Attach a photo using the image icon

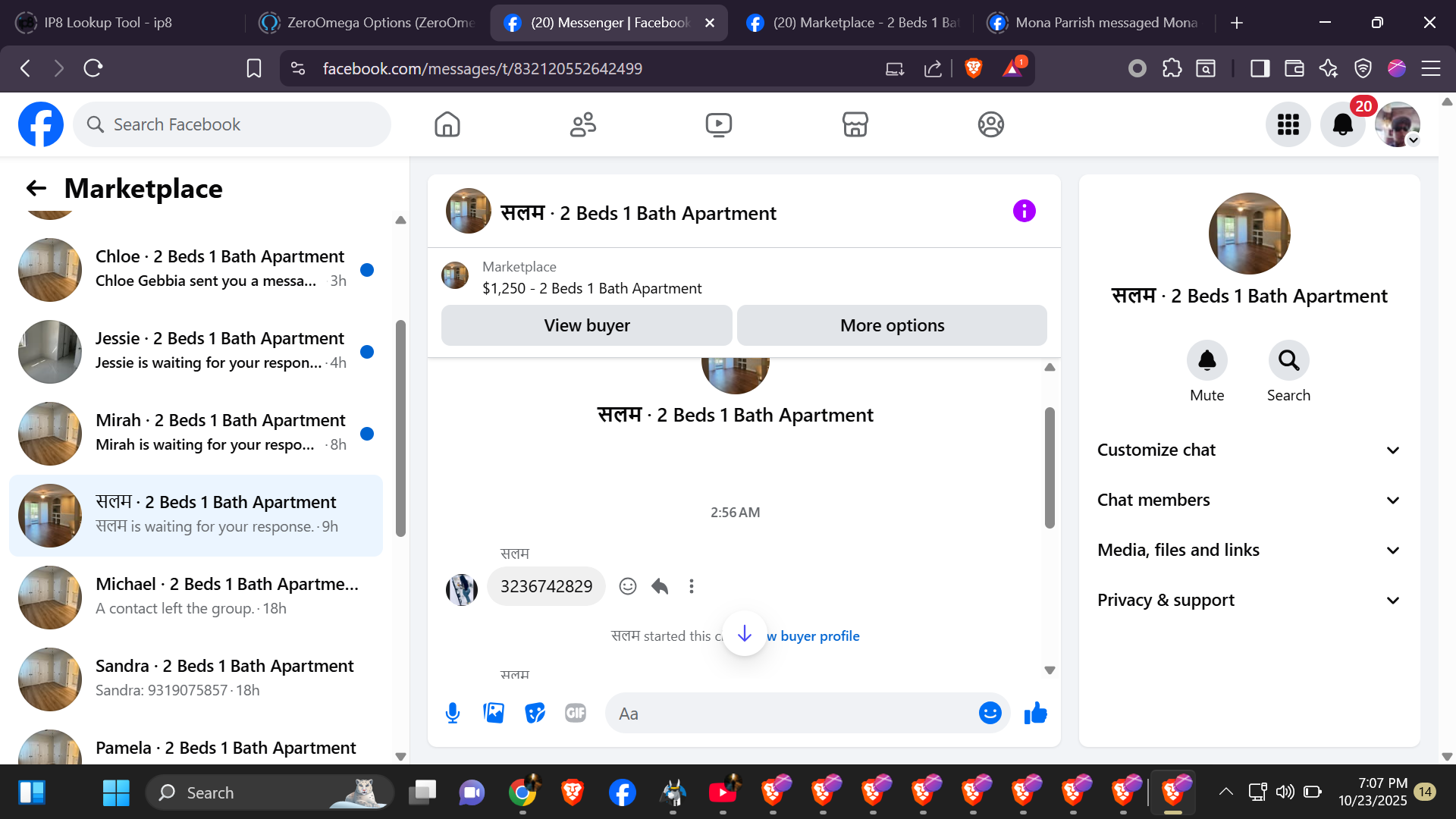pyautogui.click(x=494, y=713)
